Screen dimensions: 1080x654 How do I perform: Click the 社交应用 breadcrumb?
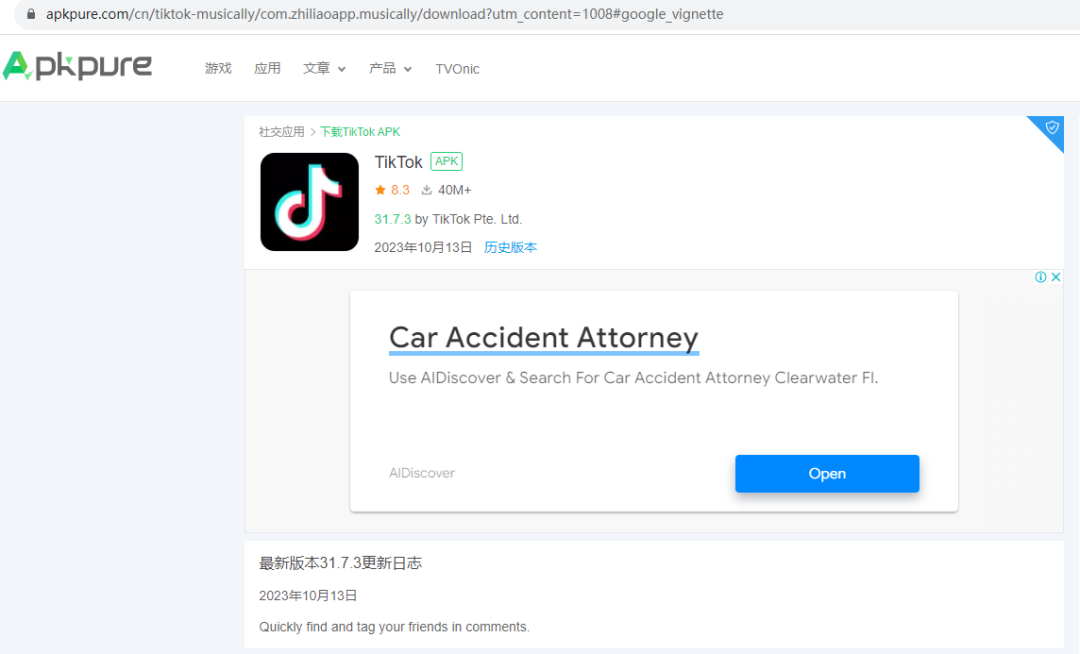[282, 131]
